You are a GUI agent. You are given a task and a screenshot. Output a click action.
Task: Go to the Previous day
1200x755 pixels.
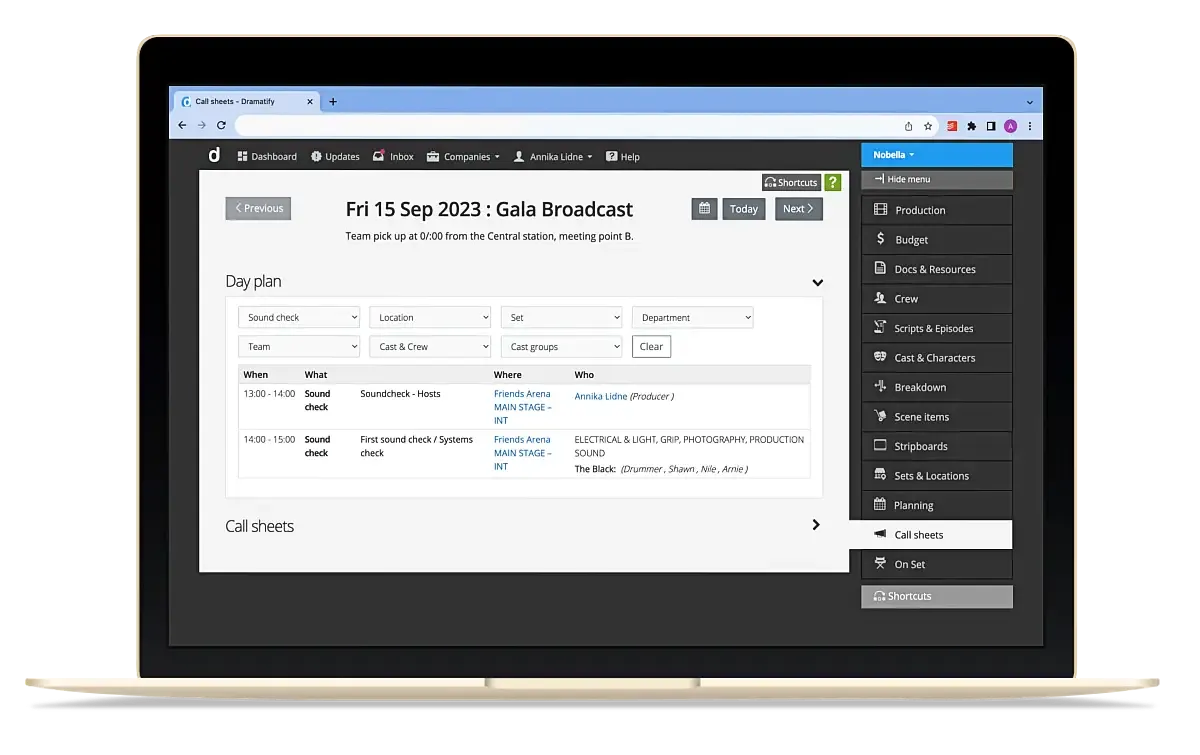click(258, 208)
